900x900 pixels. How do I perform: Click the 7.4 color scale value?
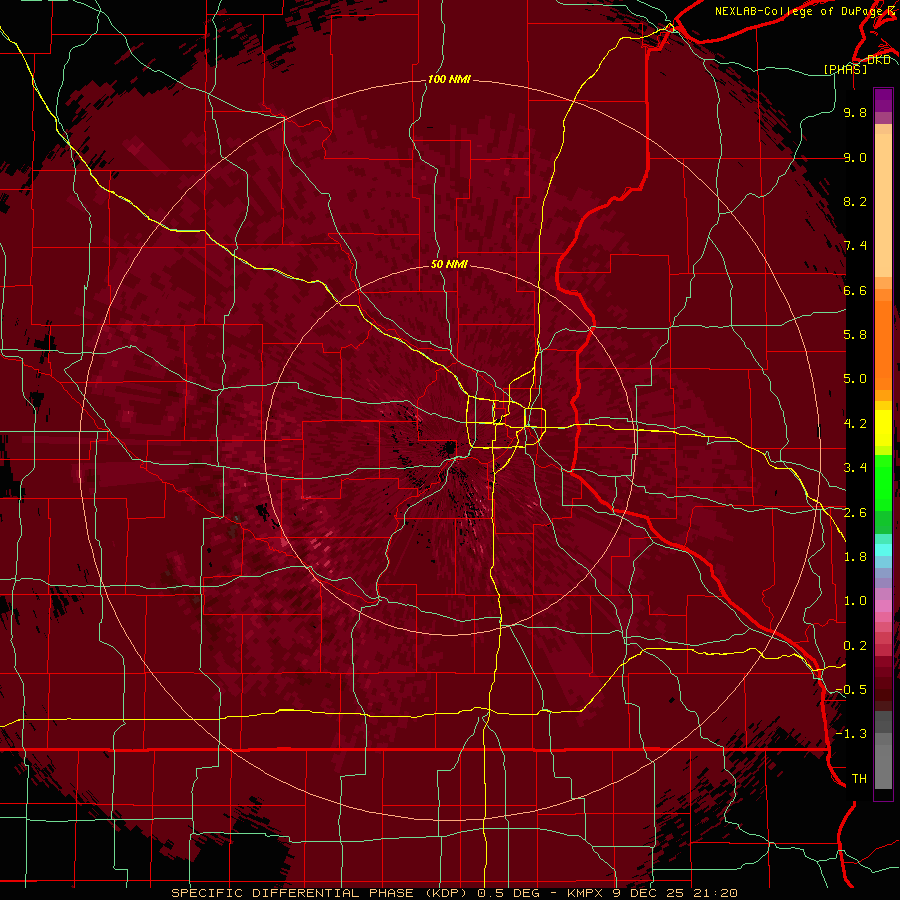pos(855,246)
